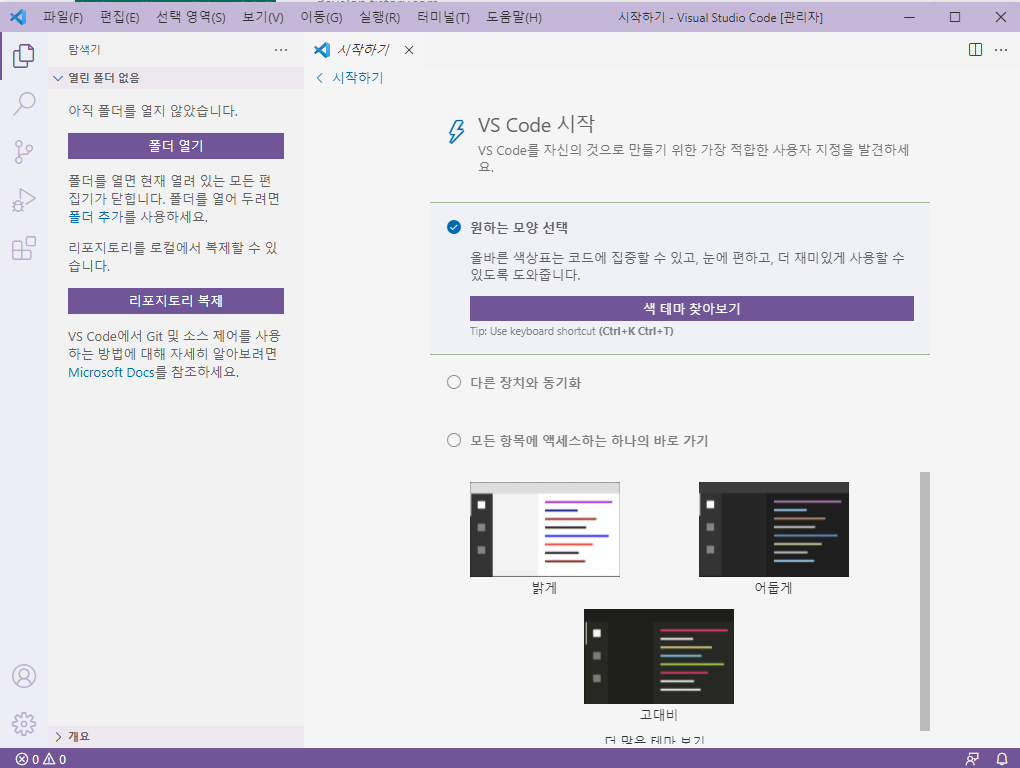Collapse the 열린 폴더 없음 section

pyautogui.click(x=176, y=78)
